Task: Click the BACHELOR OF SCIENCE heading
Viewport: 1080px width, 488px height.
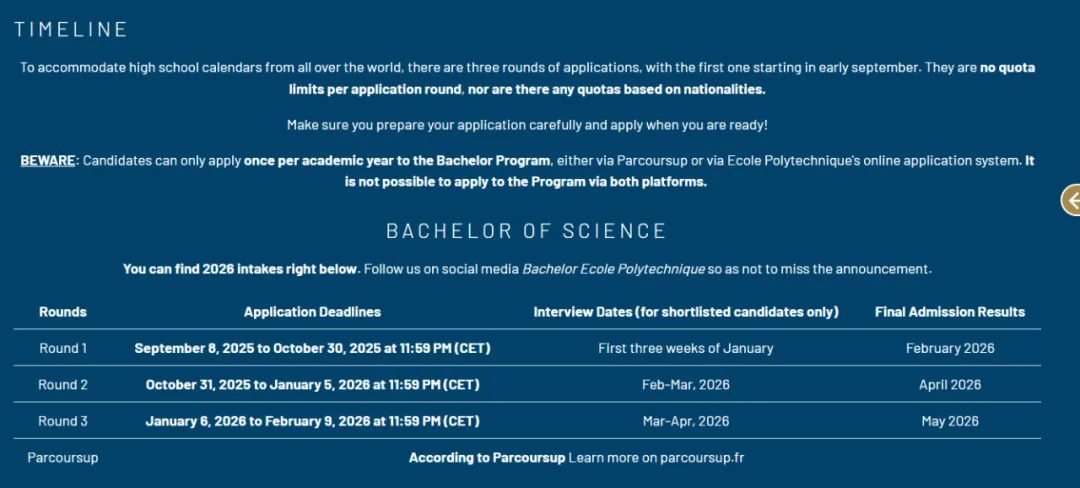Action: coord(526,231)
